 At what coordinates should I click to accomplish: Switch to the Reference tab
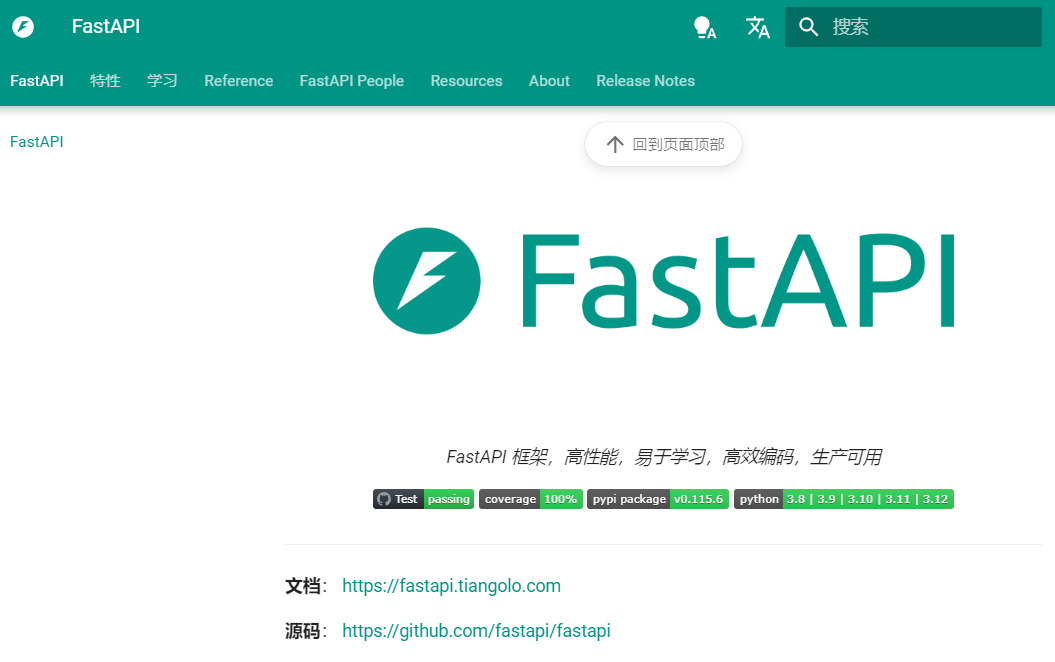239,81
